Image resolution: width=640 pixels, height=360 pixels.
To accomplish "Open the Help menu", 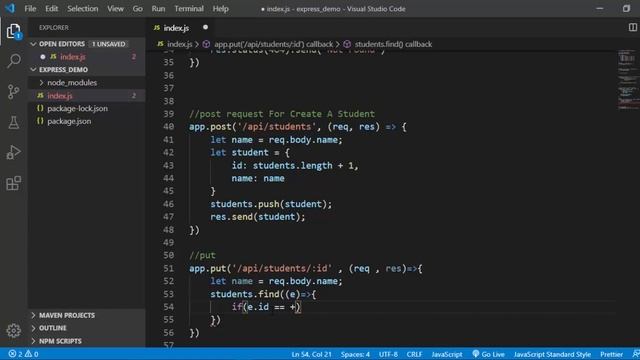I will (220, 9).
